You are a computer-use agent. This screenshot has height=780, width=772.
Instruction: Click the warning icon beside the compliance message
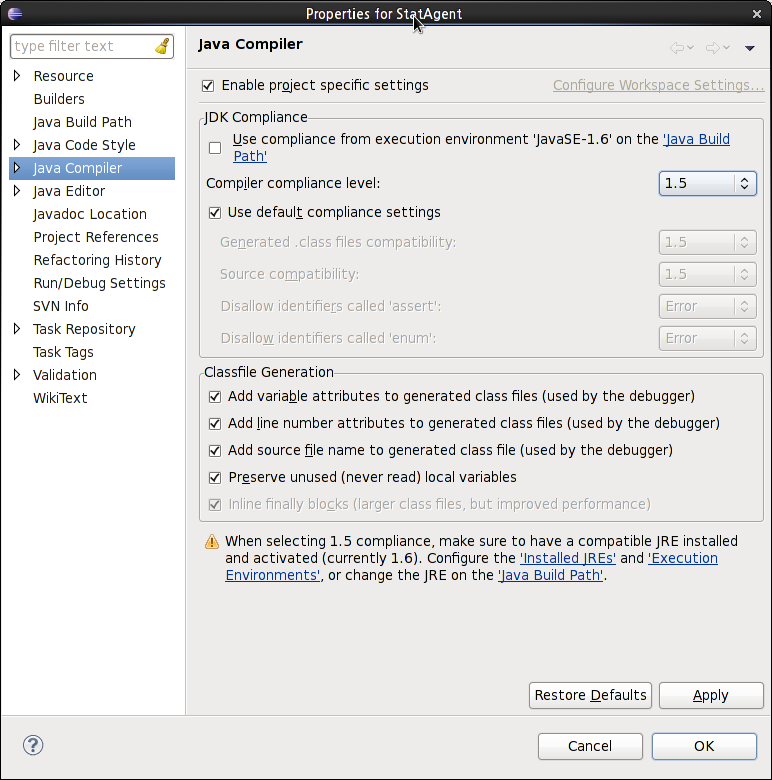212,541
